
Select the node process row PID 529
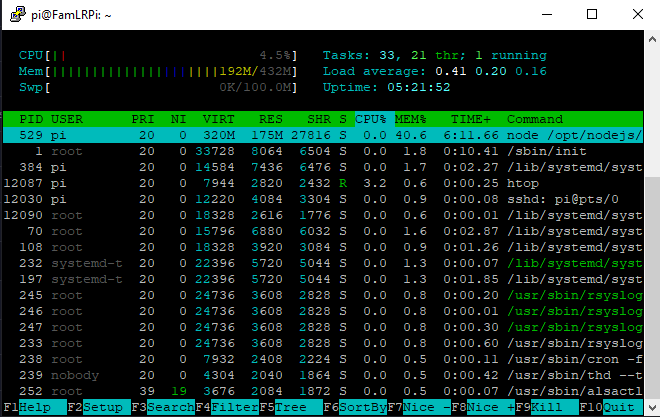click(x=323, y=135)
